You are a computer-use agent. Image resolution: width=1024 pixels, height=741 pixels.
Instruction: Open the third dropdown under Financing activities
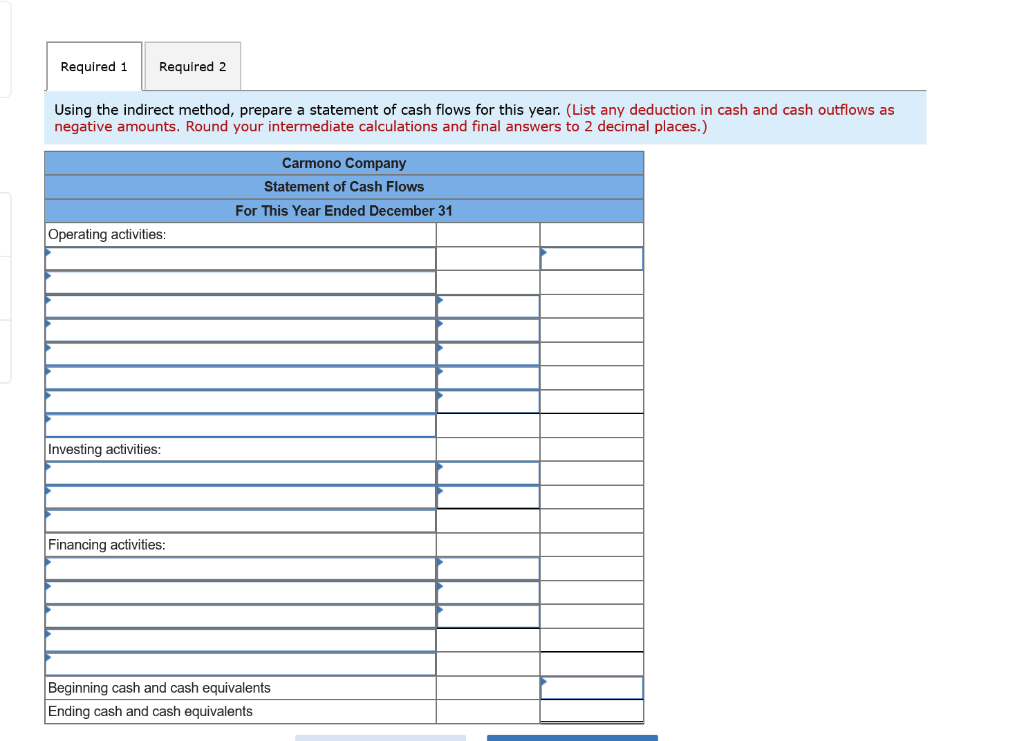click(240, 616)
